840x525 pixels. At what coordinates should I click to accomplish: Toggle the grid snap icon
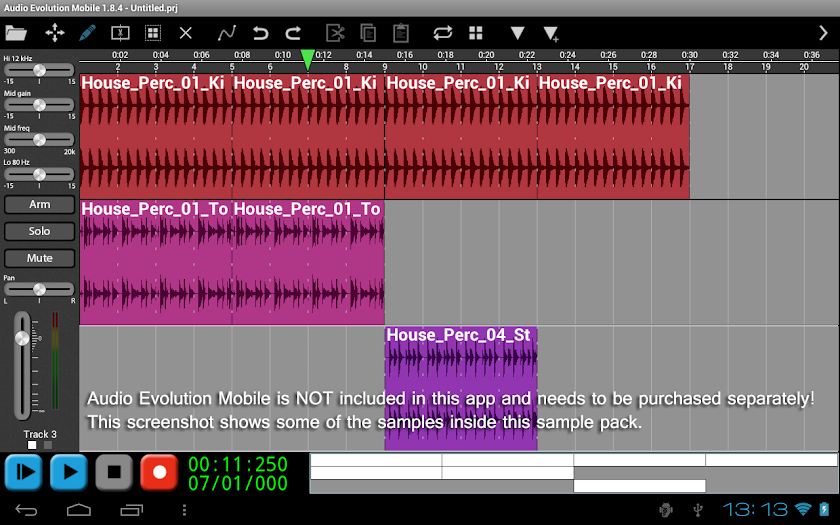pyautogui.click(x=153, y=33)
